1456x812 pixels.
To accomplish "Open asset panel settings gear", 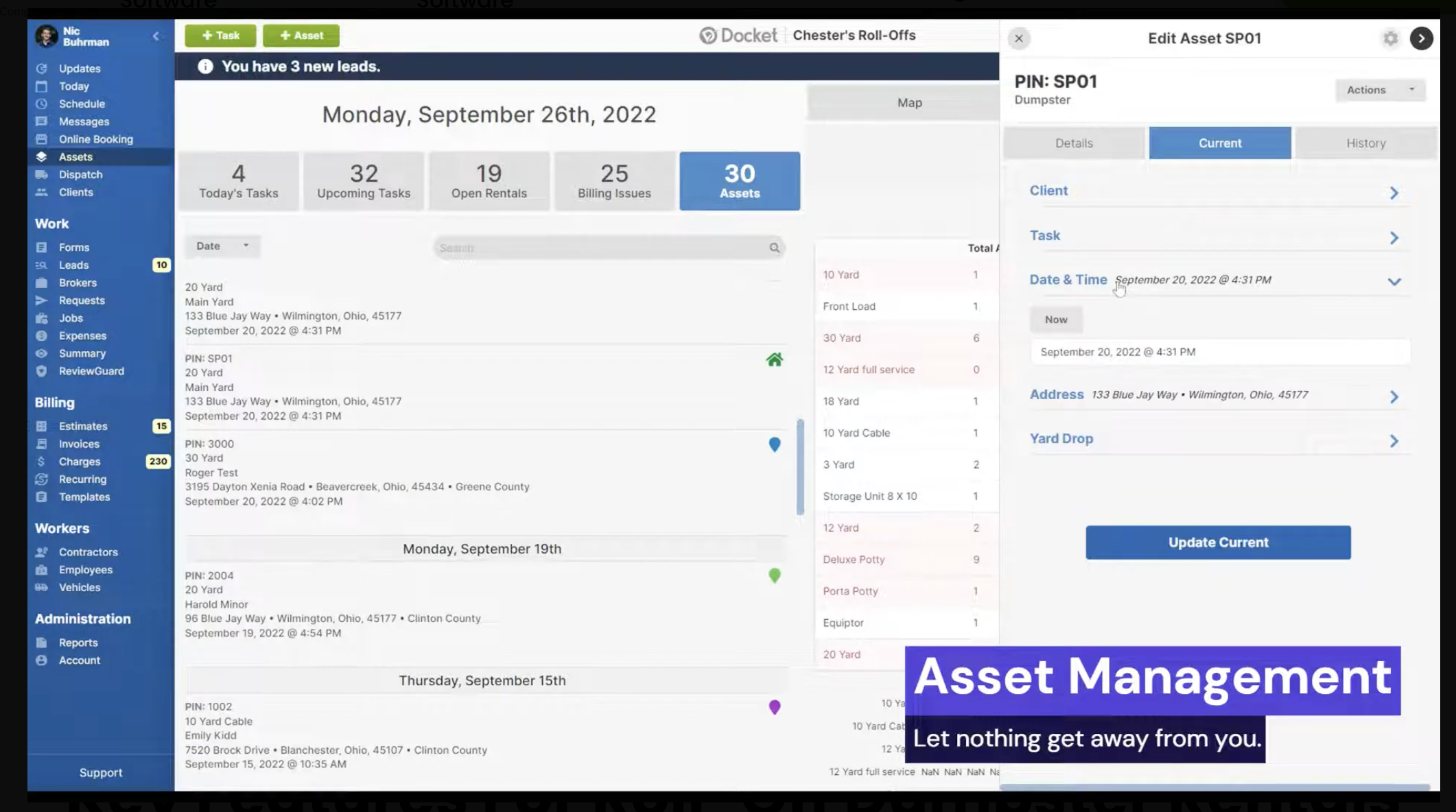I will click(1390, 38).
